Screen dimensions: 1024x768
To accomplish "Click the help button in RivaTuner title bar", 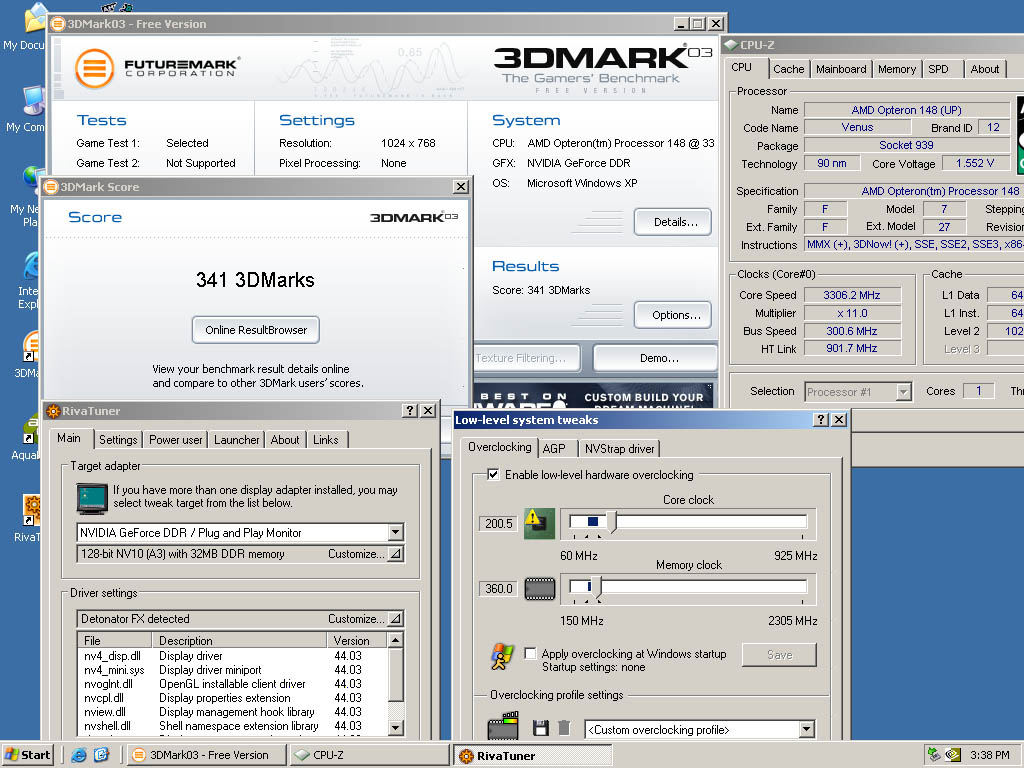I will coord(409,410).
